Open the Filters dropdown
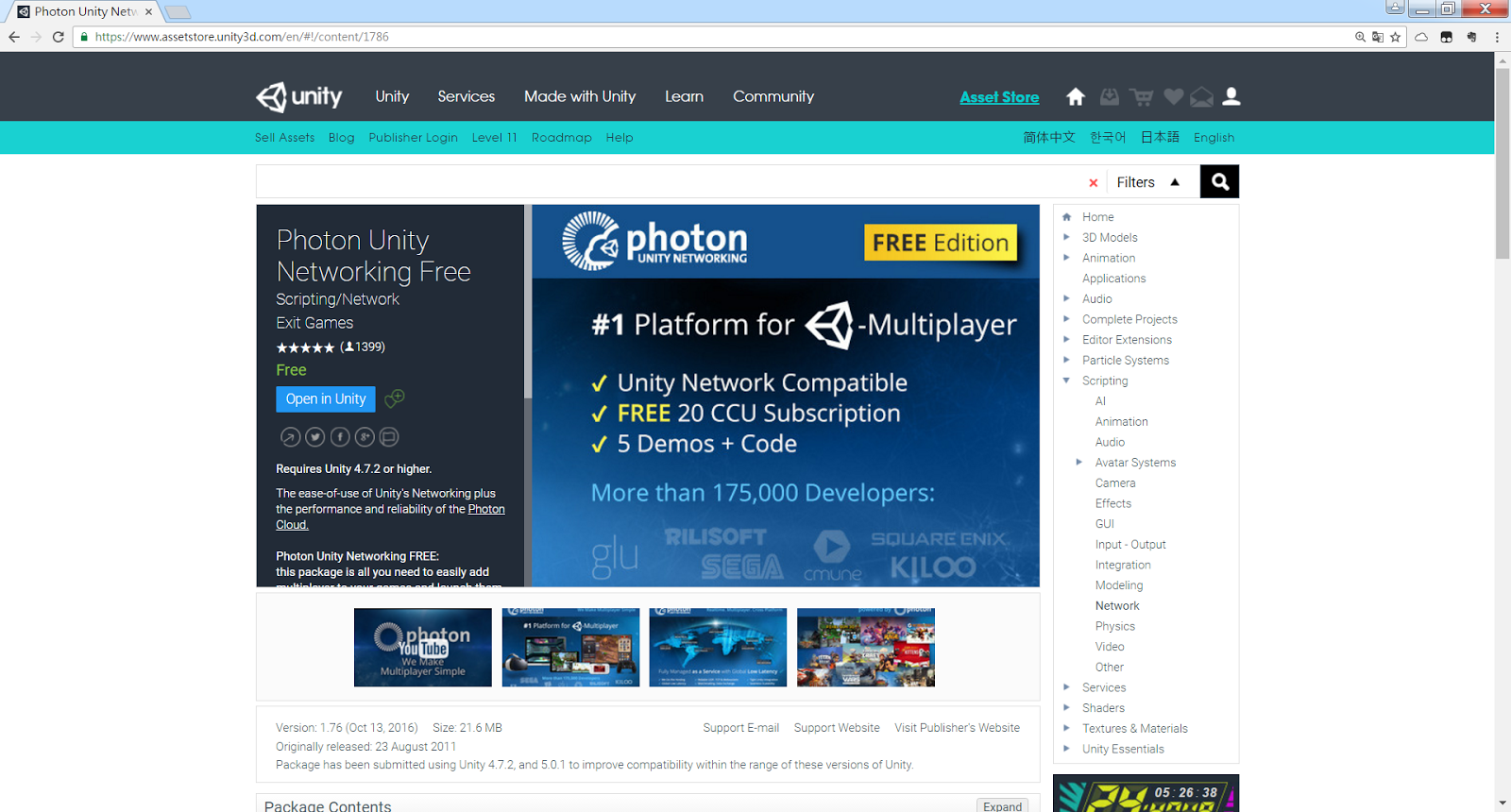The width and height of the screenshot is (1511, 812). point(1148,182)
